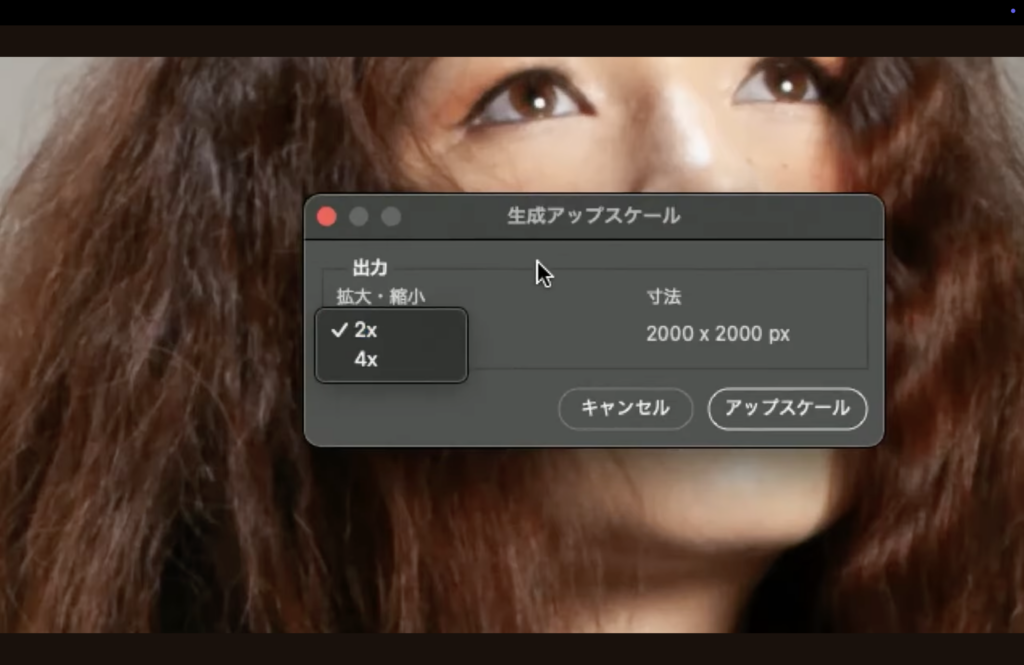Click the 生成アップスケール dialog title text
The image size is (1024, 665).
[x=593, y=216]
